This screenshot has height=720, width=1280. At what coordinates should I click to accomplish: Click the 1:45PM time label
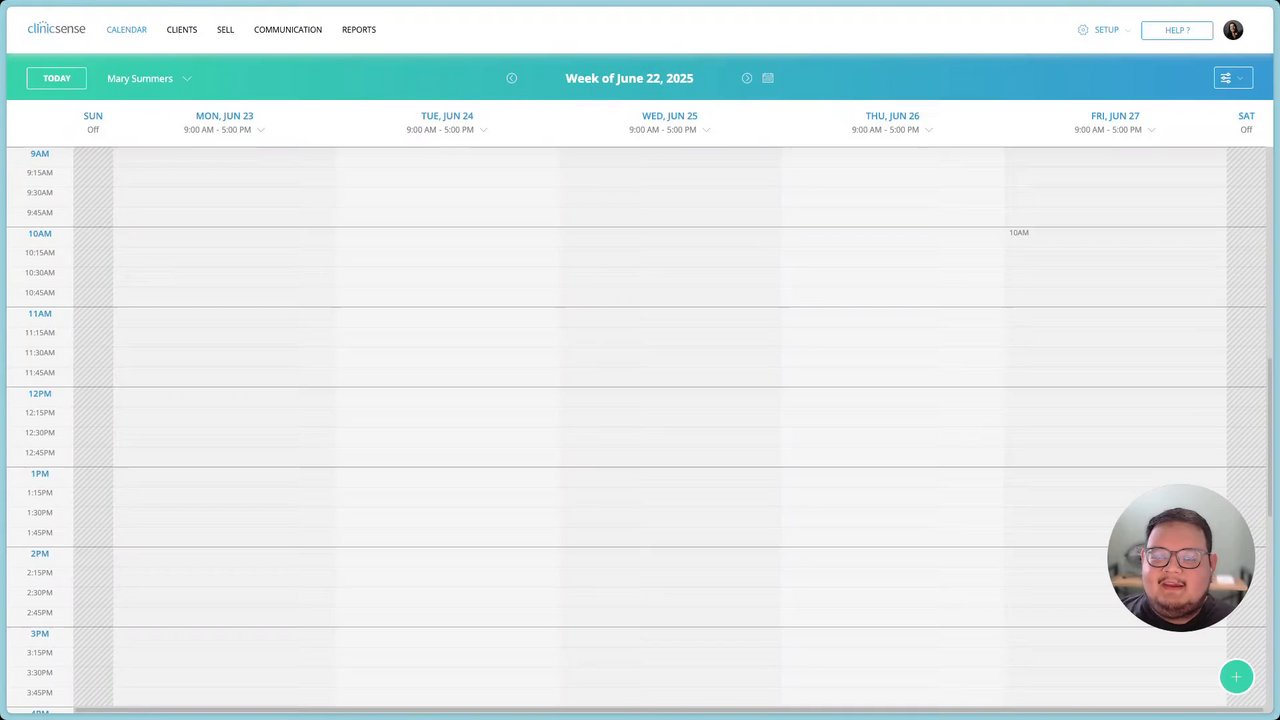40,533
